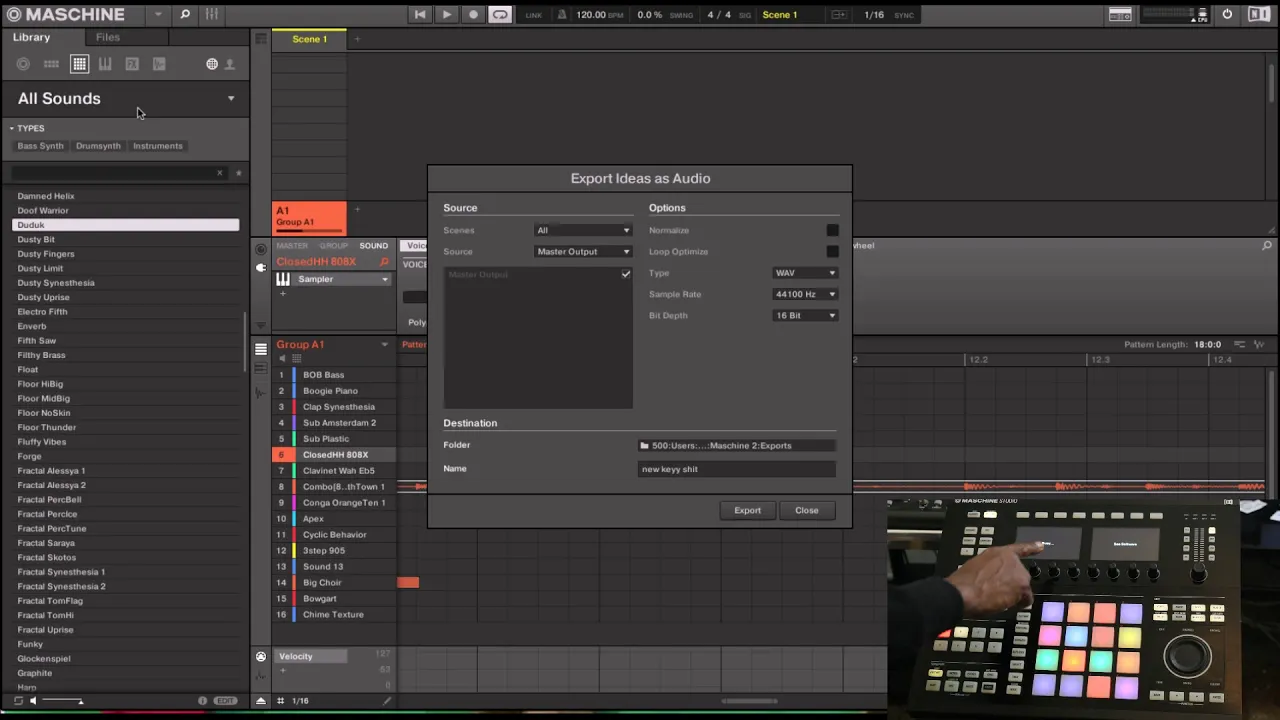Click the Sampler piano keys icon
This screenshot has width=1280, height=720.
pyautogui.click(x=284, y=279)
